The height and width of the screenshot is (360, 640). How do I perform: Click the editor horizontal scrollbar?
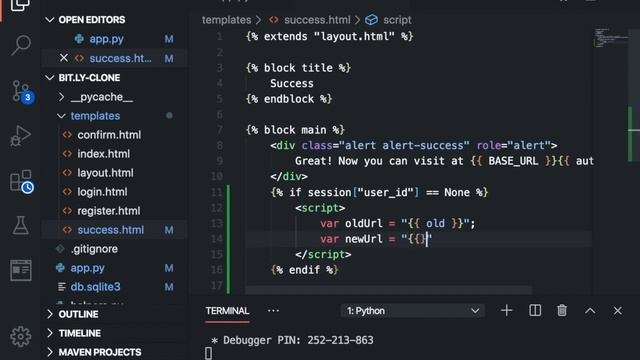point(389,290)
